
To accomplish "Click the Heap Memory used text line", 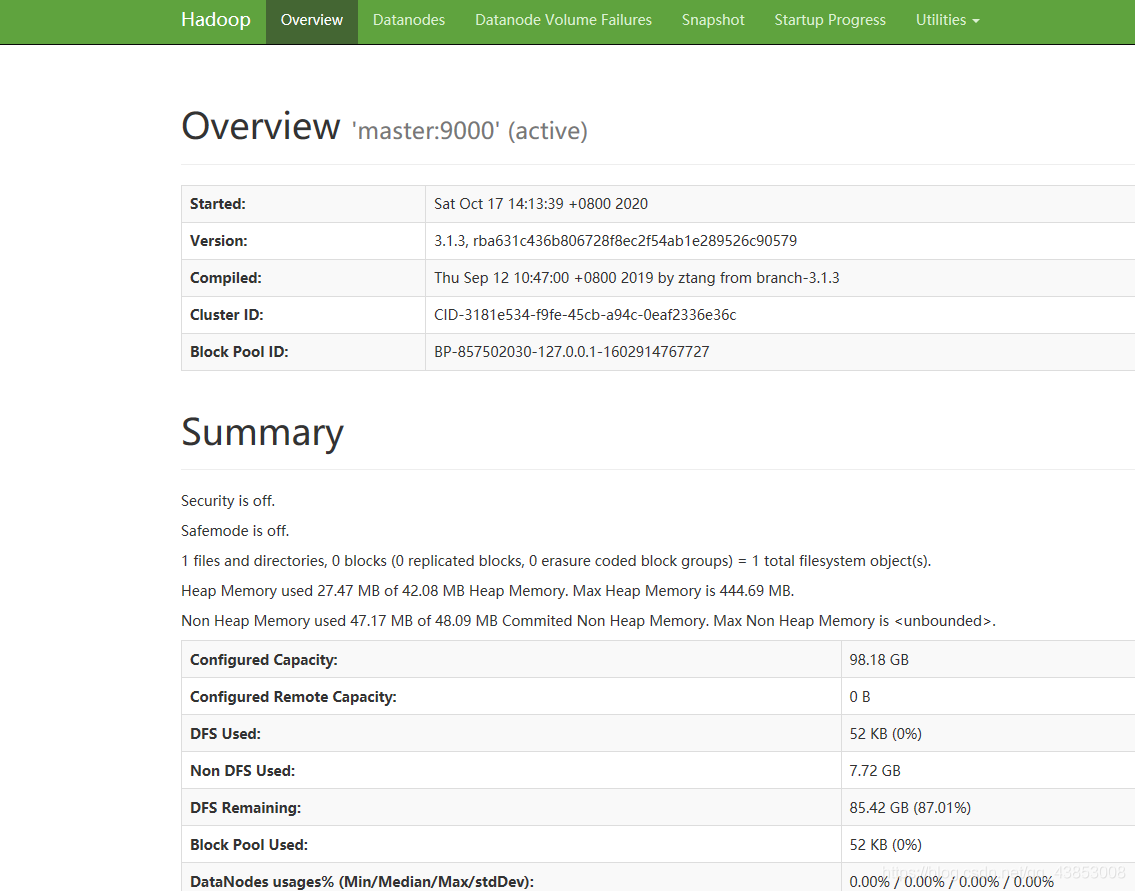I will (x=487, y=591).
